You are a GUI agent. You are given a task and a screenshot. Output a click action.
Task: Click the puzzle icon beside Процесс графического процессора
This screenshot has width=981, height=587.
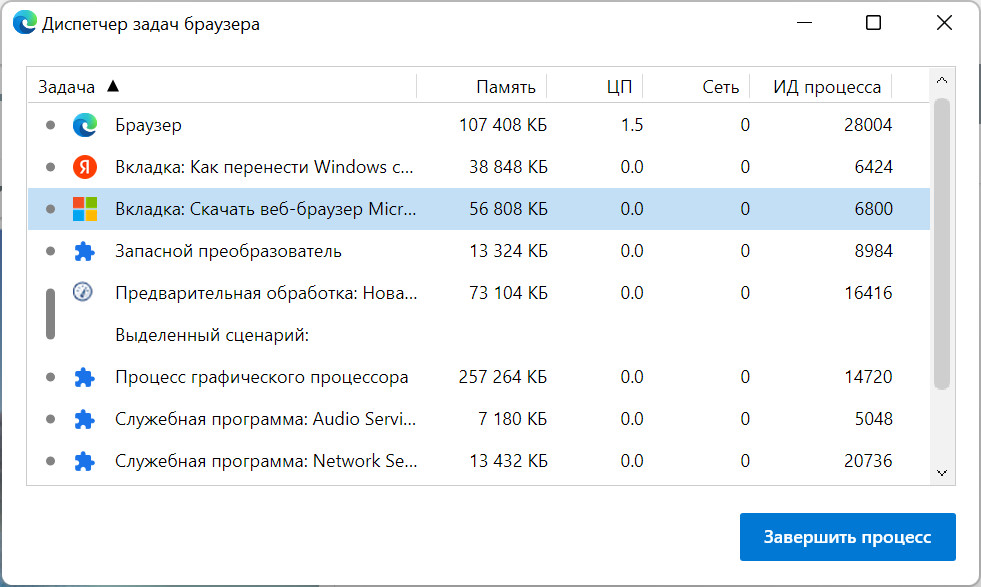click(85, 377)
